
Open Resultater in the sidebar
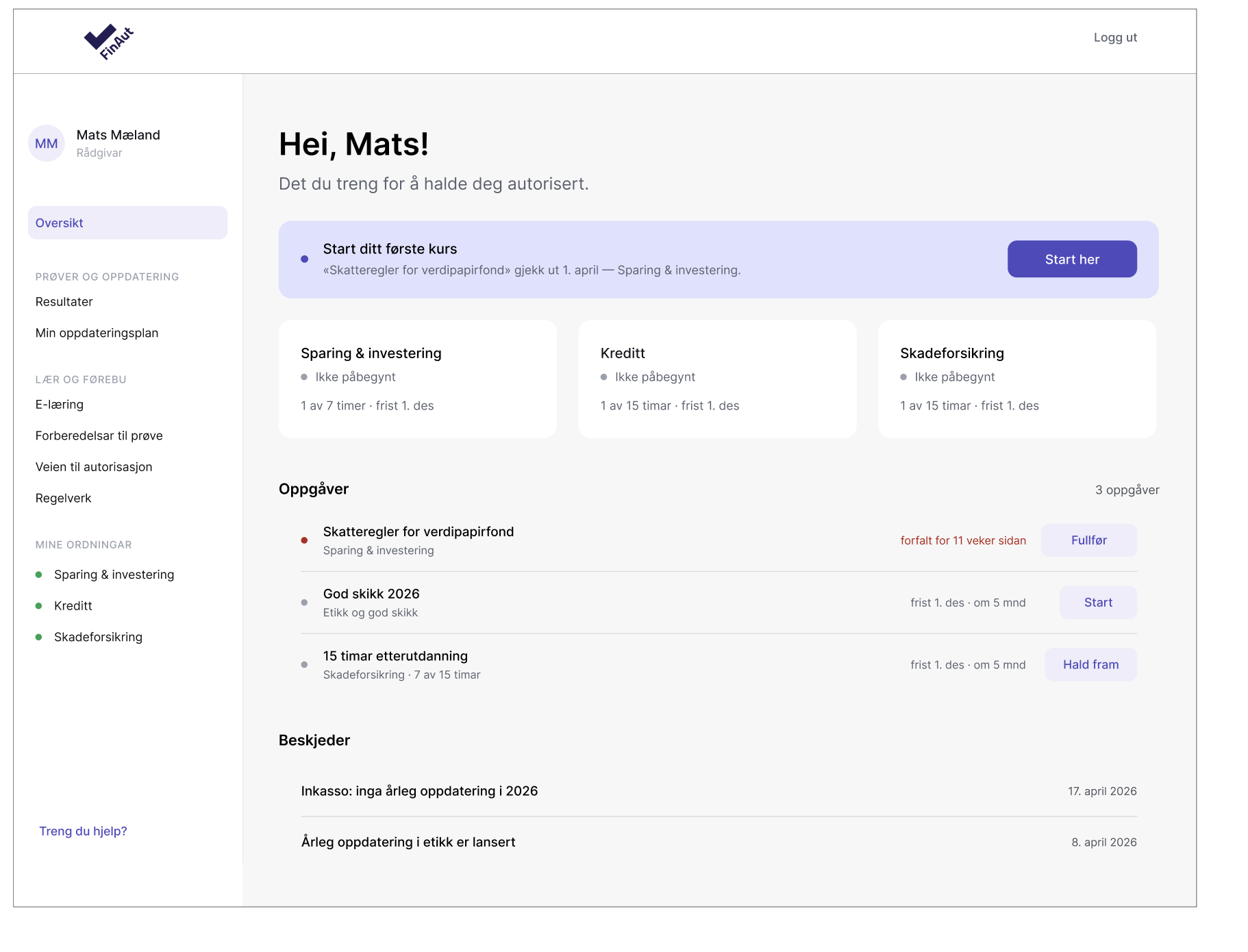[64, 302]
